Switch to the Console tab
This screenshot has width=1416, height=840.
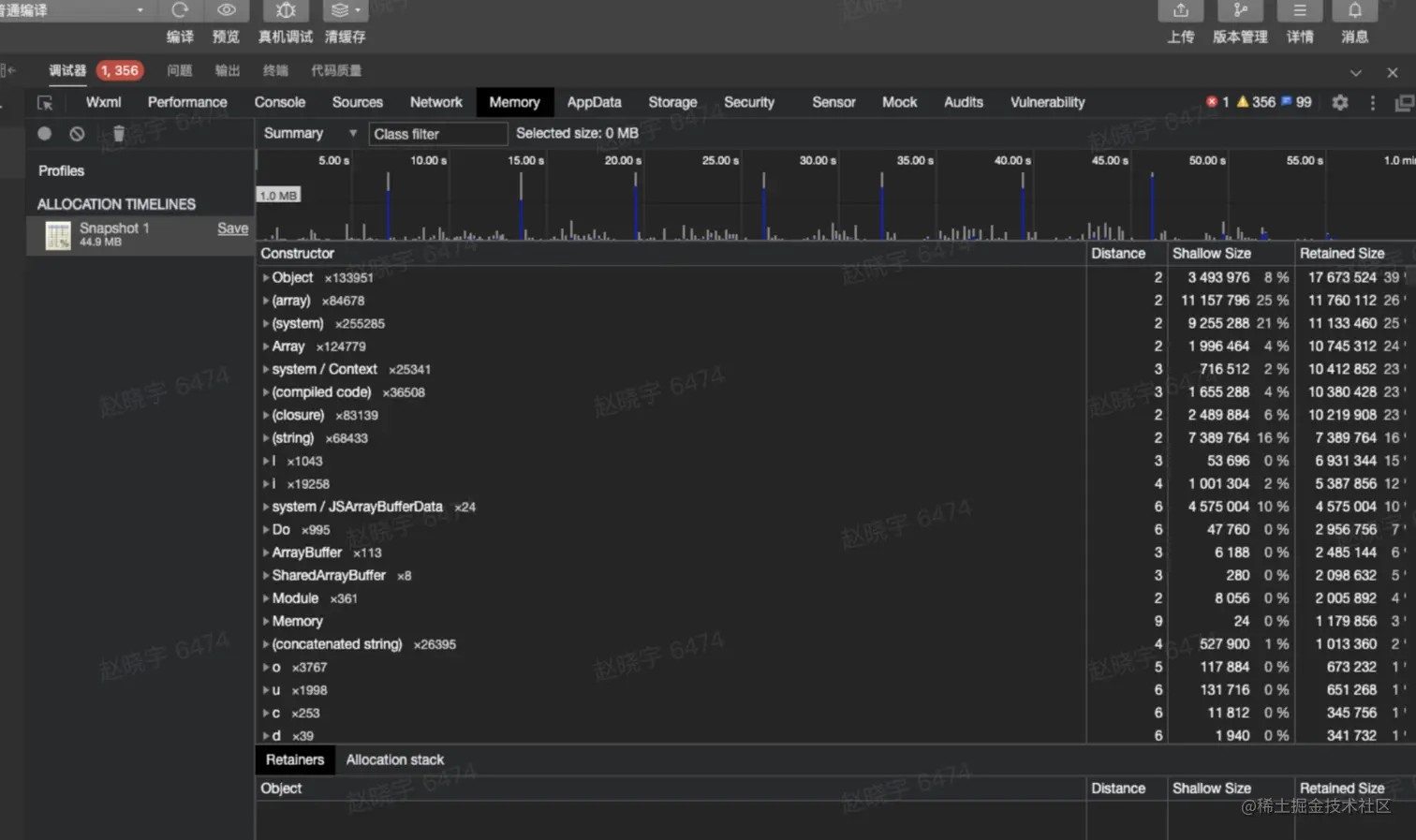(280, 102)
